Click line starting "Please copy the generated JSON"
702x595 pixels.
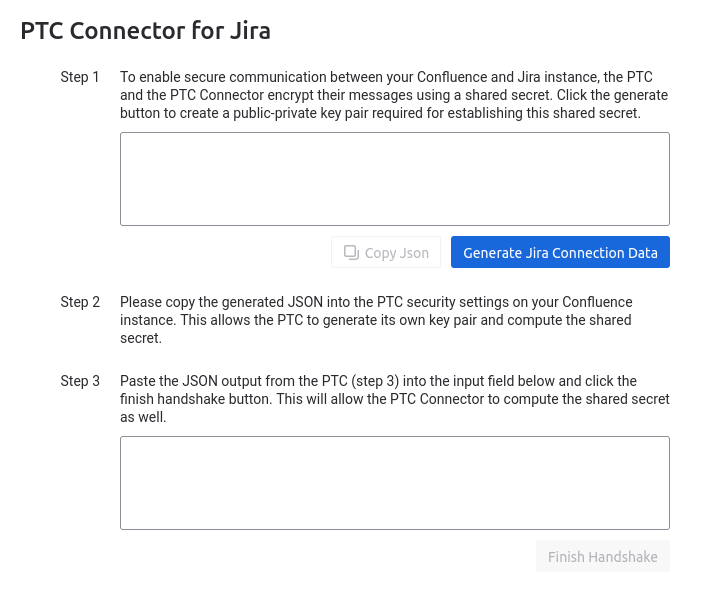(376, 302)
